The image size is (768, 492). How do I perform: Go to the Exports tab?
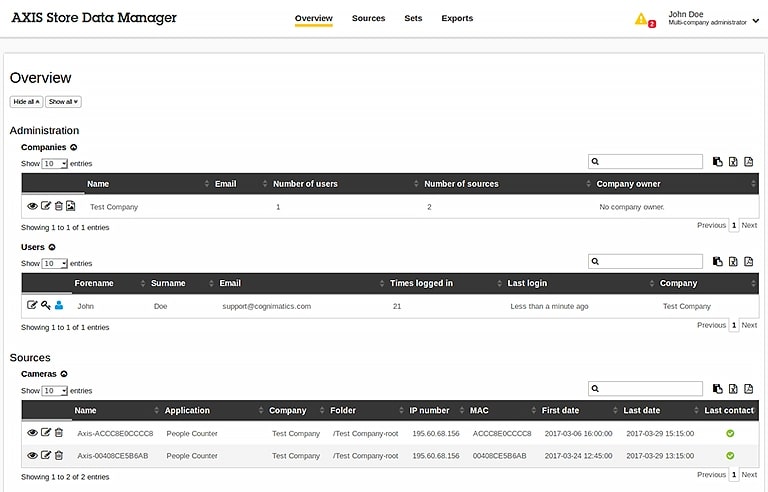click(x=457, y=18)
